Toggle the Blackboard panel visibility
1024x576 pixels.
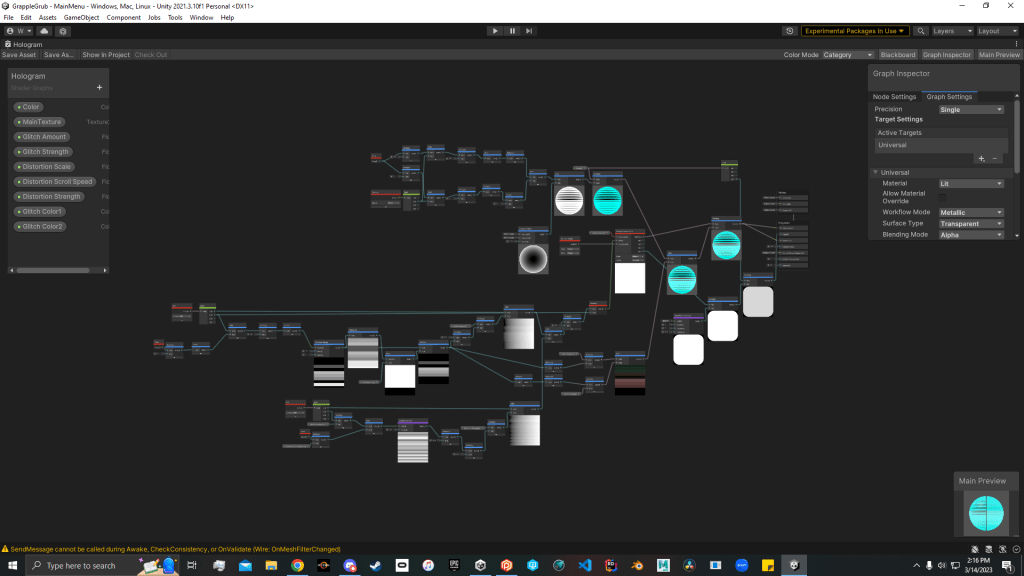pos(897,55)
